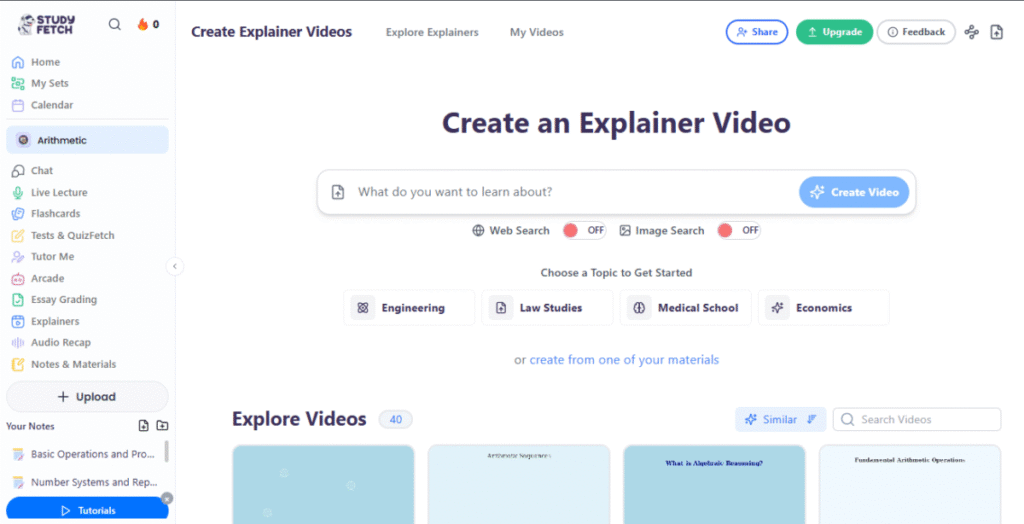1024x524 pixels.
Task: Click the Your Notes list scrollbar
Action: [x=166, y=452]
